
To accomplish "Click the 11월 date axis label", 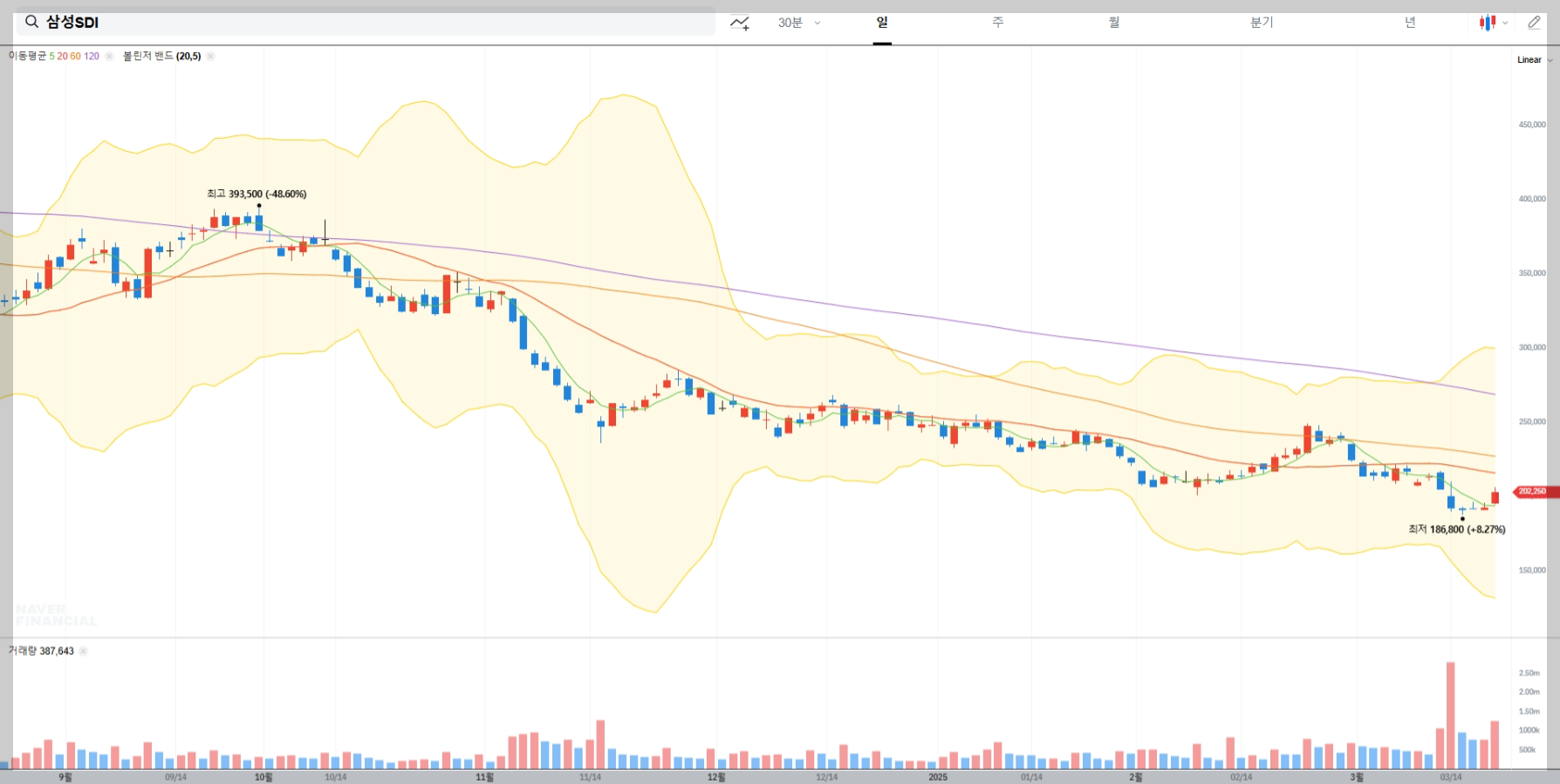I will tap(485, 777).
